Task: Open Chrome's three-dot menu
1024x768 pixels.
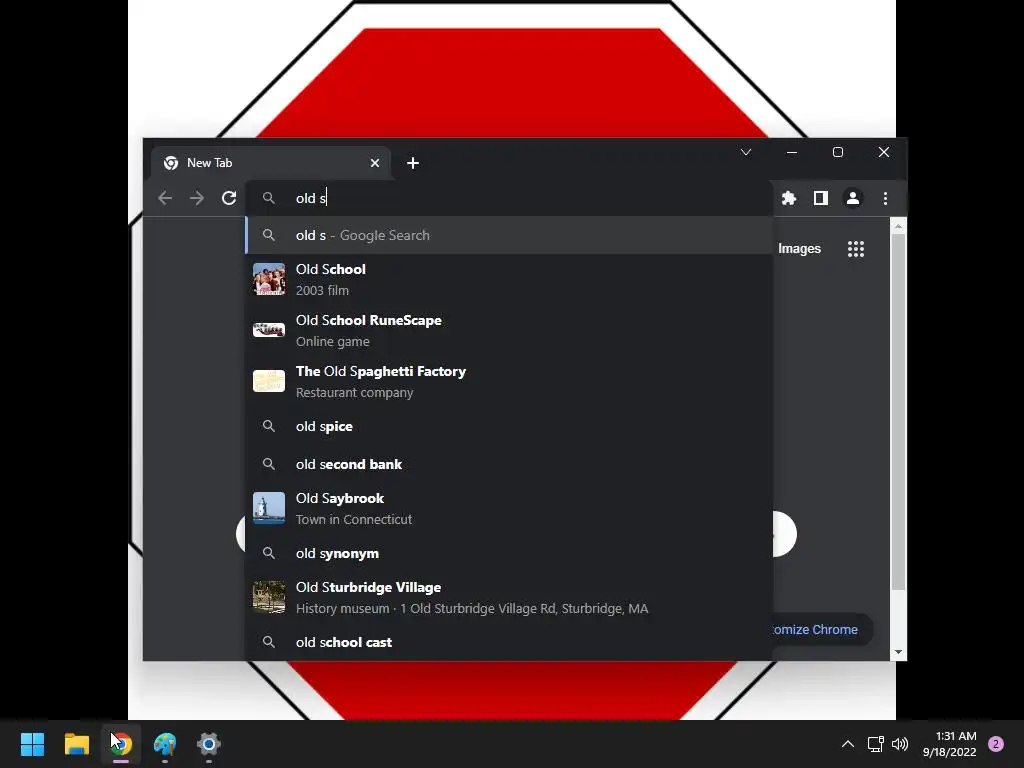Action: point(886,198)
